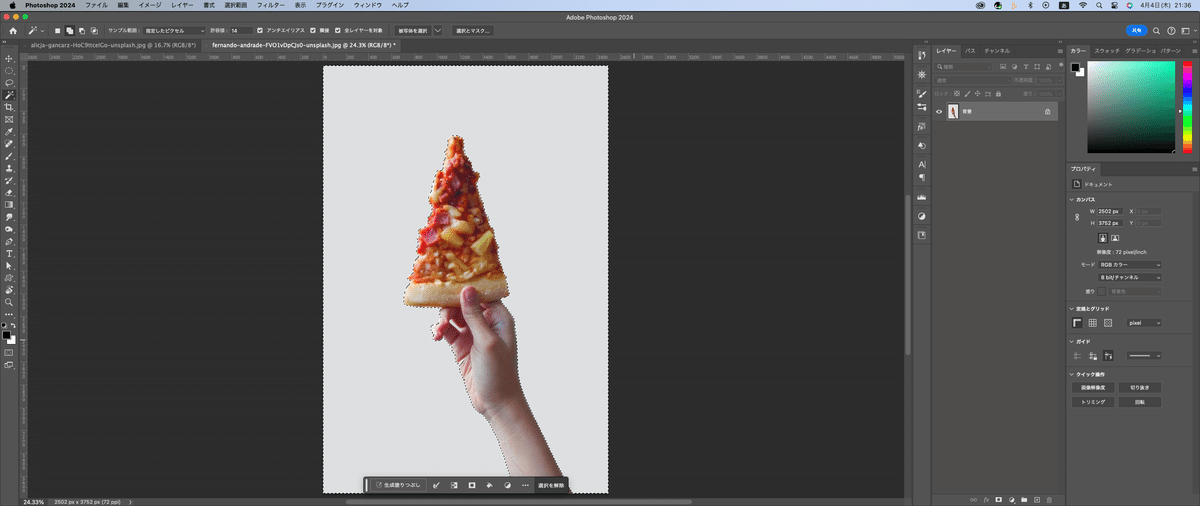Image resolution: width=1200 pixels, height=506 pixels.
Task: Create new layer icon at Layers panel bottom
Action: [x=1037, y=498]
